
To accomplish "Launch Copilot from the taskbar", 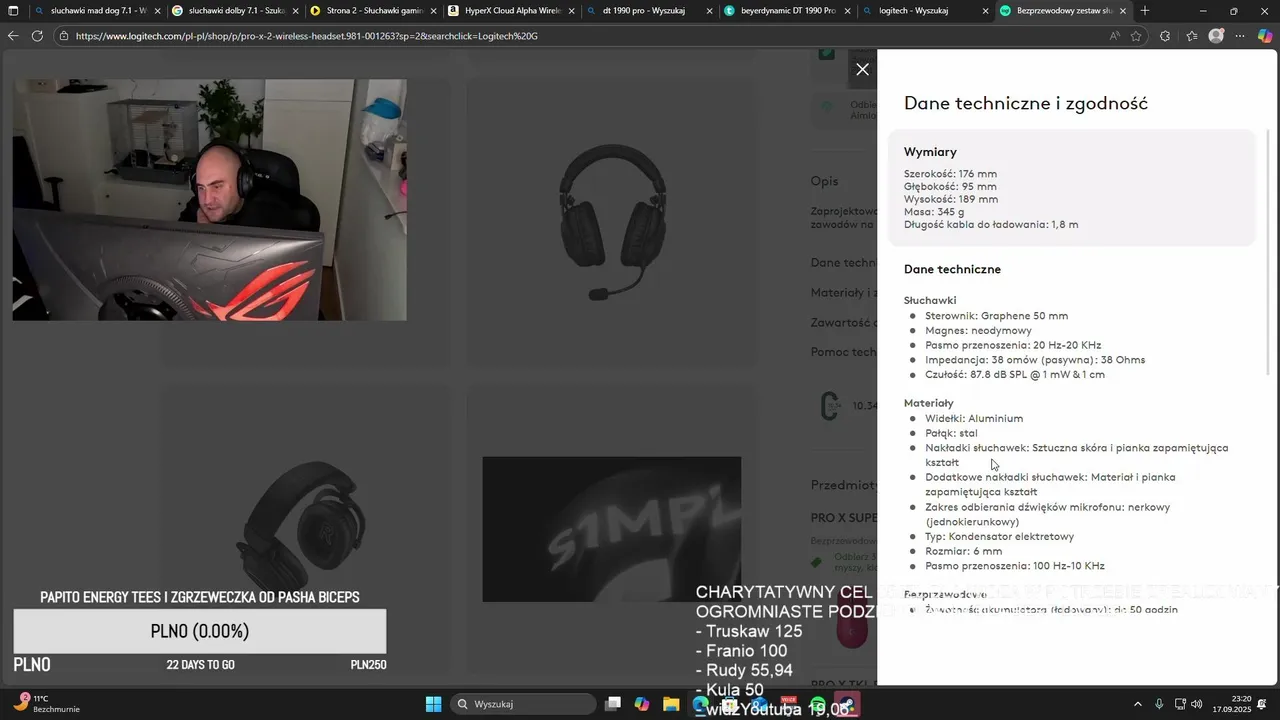I will [642, 704].
